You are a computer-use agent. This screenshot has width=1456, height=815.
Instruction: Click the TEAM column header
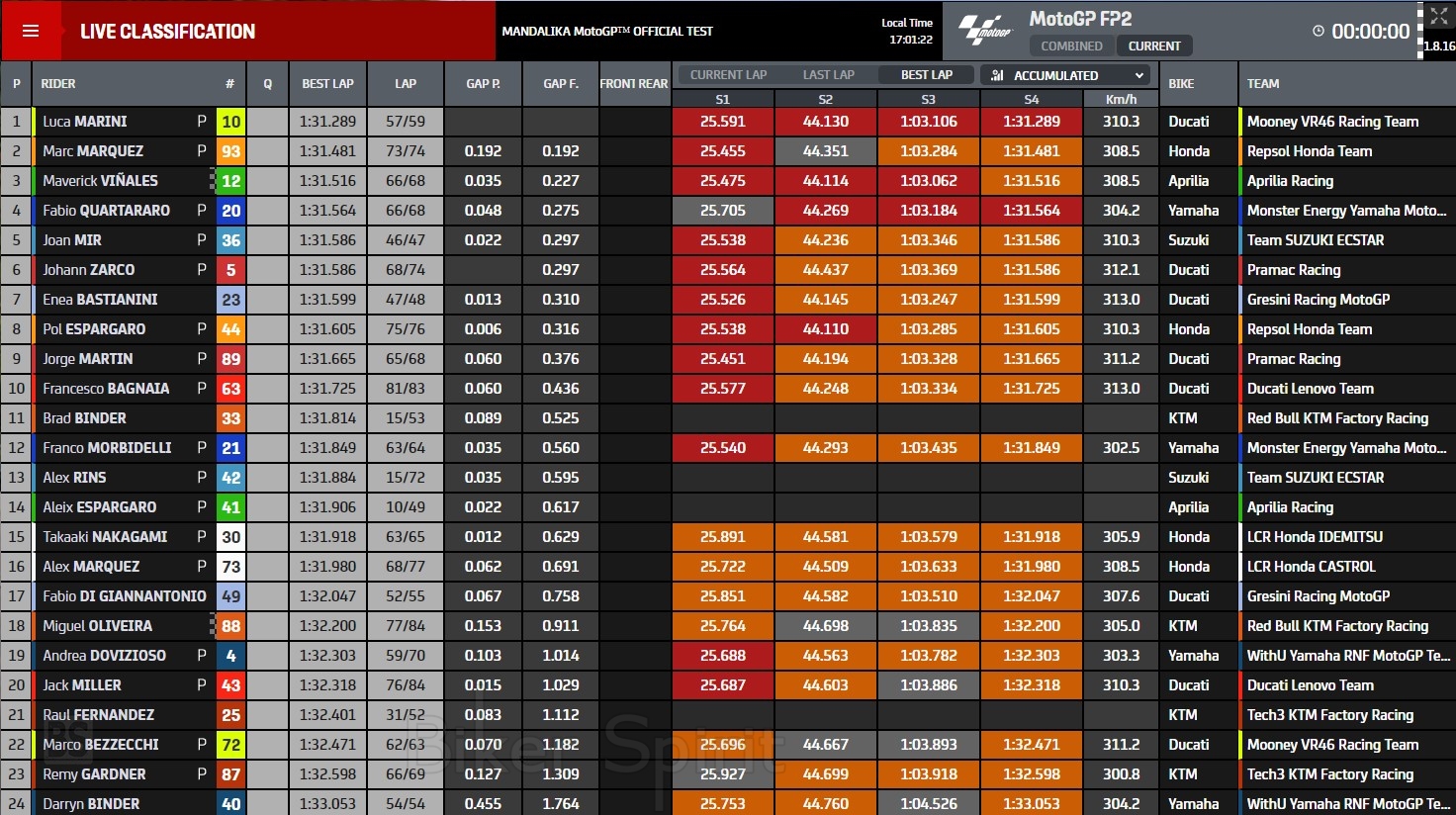coord(1262,84)
